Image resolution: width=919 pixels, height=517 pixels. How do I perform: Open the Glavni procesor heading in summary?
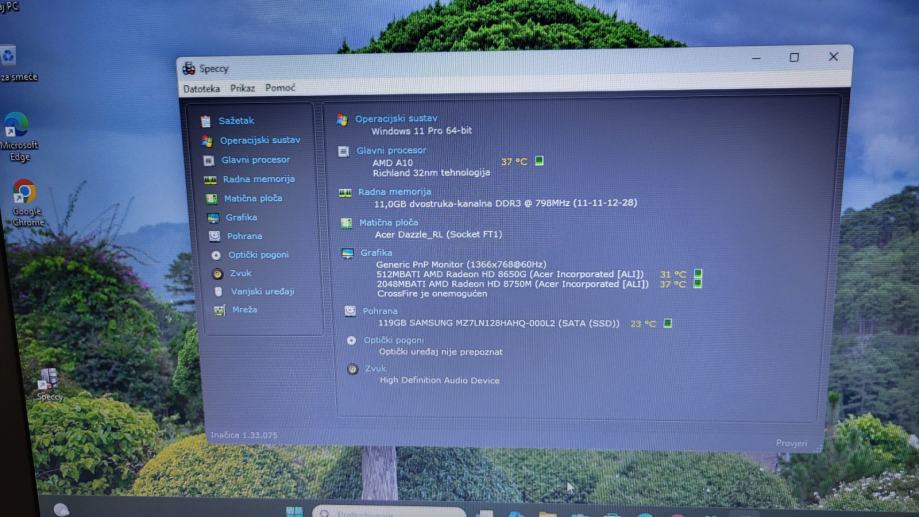point(392,151)
